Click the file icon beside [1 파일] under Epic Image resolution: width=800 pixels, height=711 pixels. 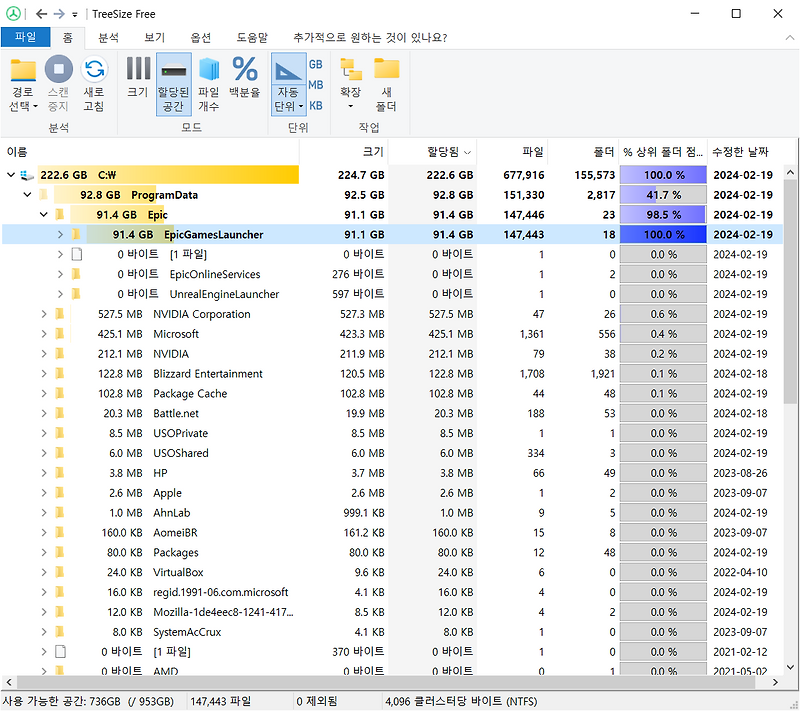(77, 255)
